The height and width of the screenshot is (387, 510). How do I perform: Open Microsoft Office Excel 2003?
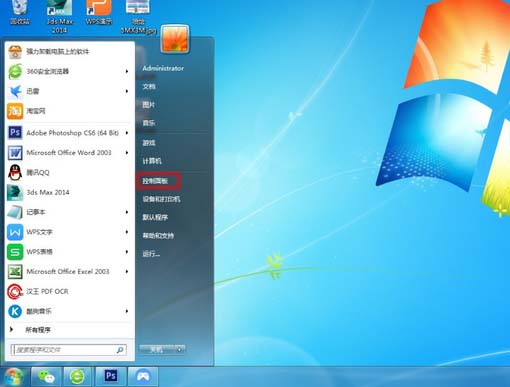[x=68, y=271]
